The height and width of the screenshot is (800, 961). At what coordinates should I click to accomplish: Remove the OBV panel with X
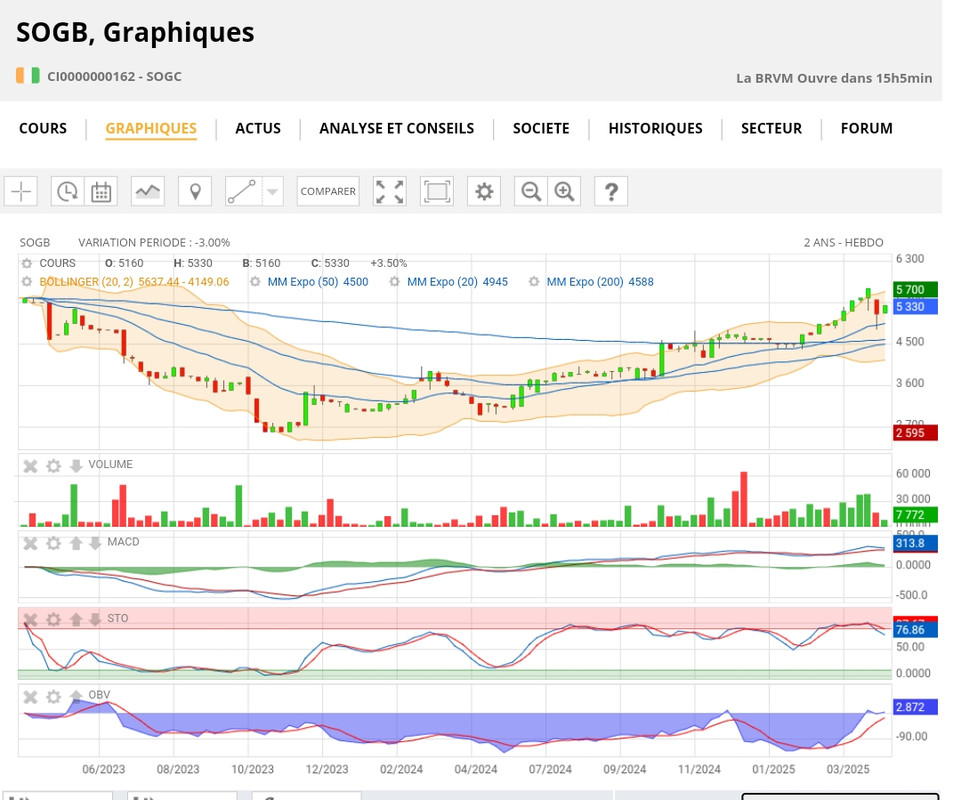tap(30, 696)
